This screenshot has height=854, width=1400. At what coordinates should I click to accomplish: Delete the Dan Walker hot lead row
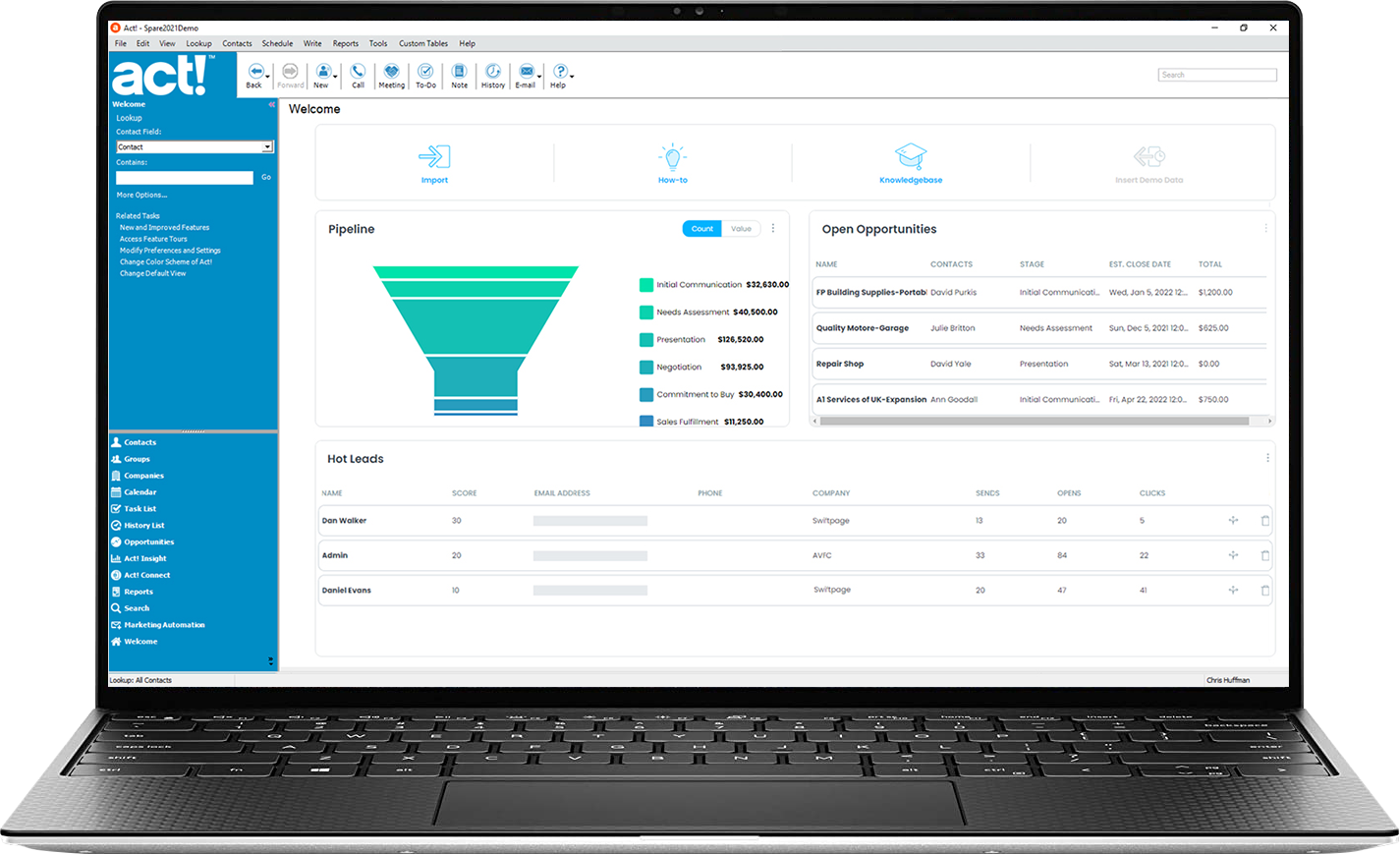click(x=1265, y=521)
